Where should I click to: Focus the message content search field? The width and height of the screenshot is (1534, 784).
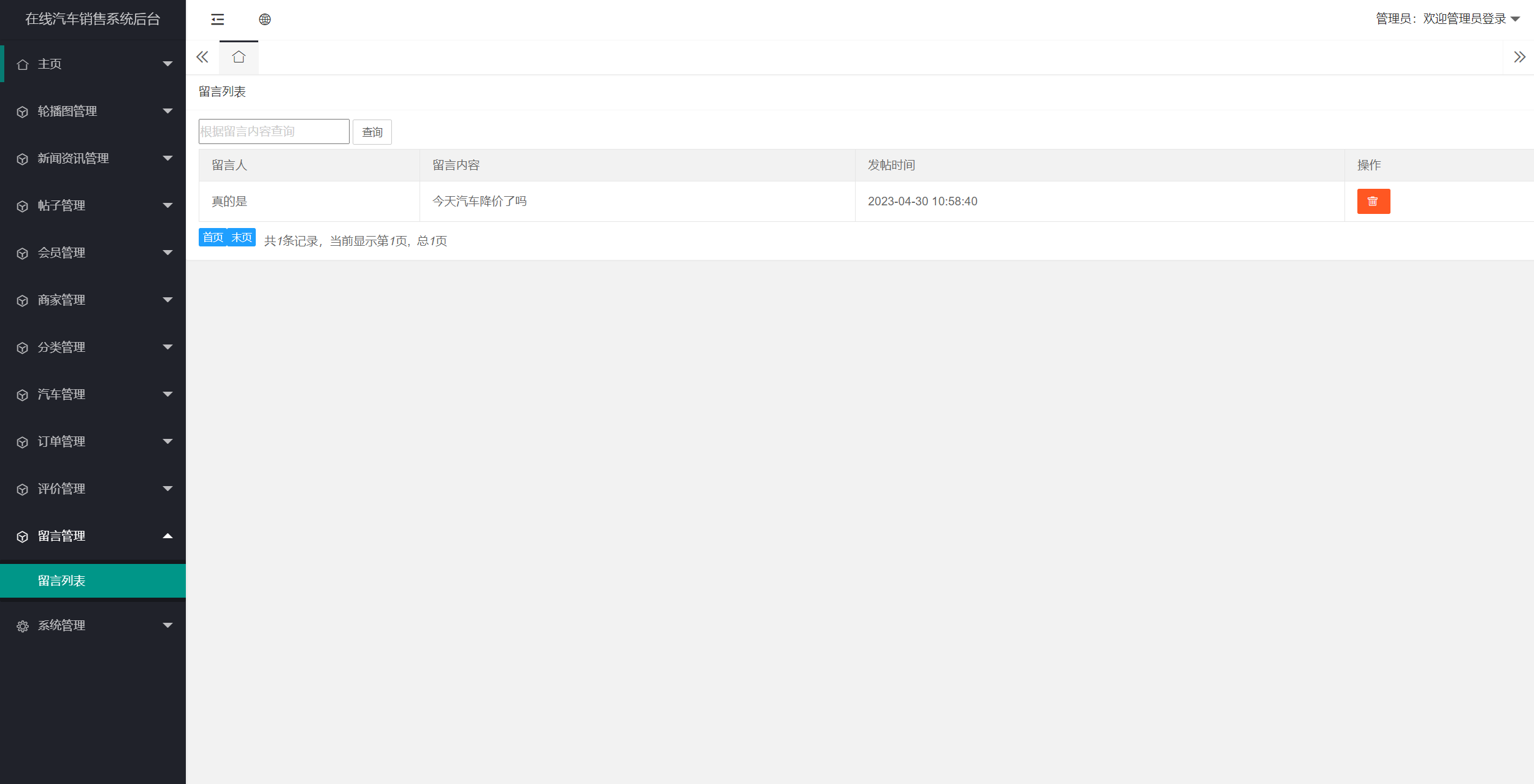(274, 132)
